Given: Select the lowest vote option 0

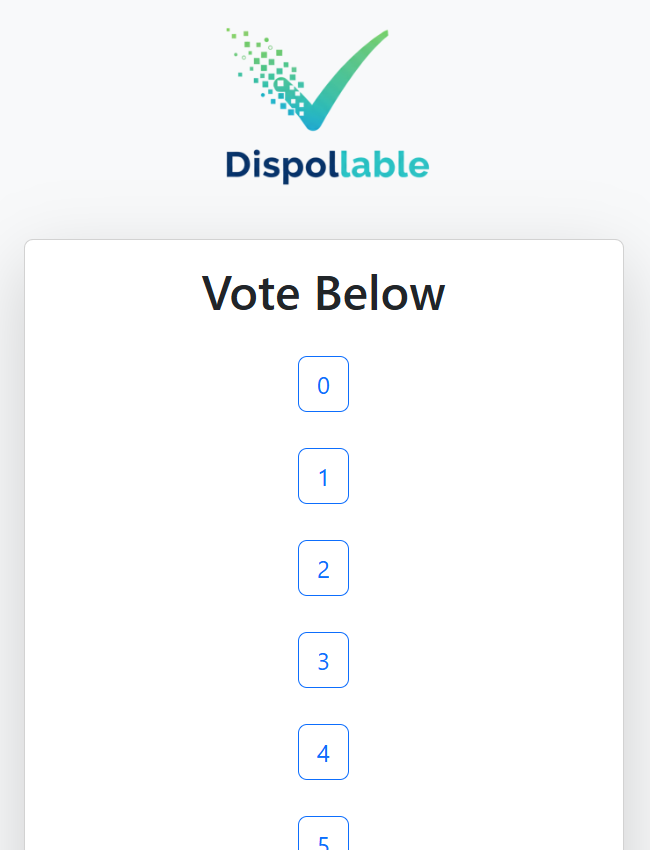Looking at the screenshot, I should (x=323, y=384).
